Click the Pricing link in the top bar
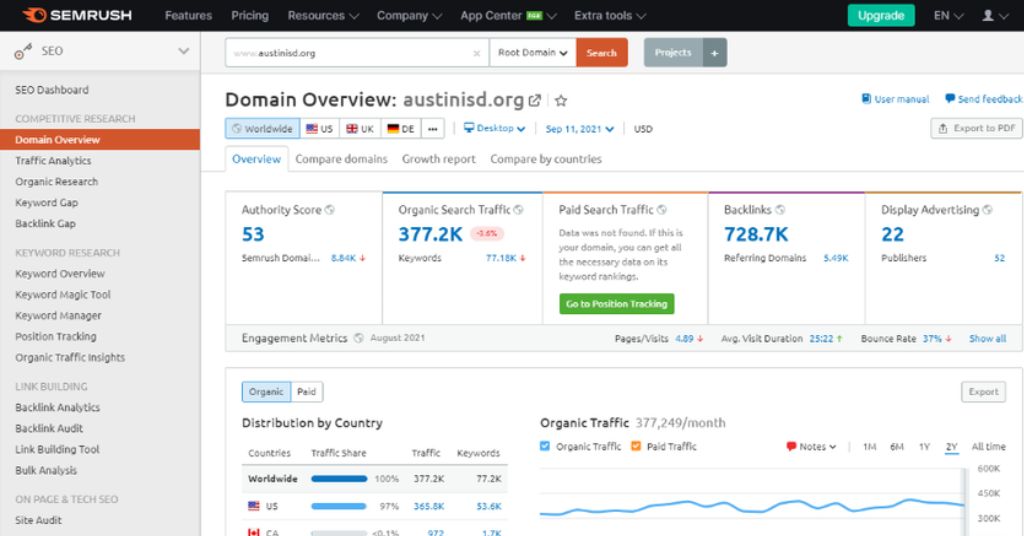The image size is (1024, 536). (249, 16)
